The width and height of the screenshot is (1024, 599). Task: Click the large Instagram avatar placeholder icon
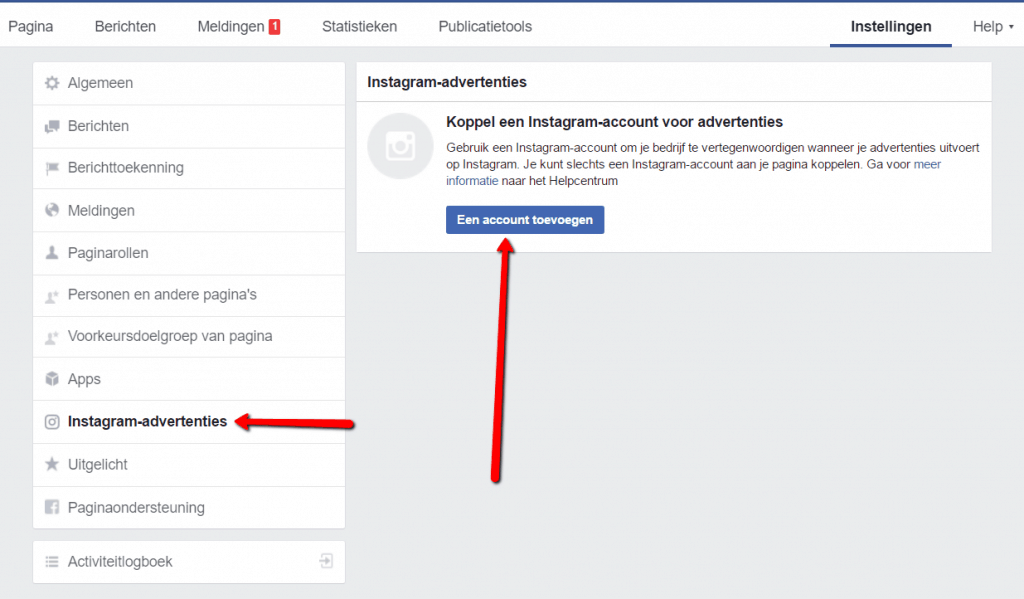[399, 146]
